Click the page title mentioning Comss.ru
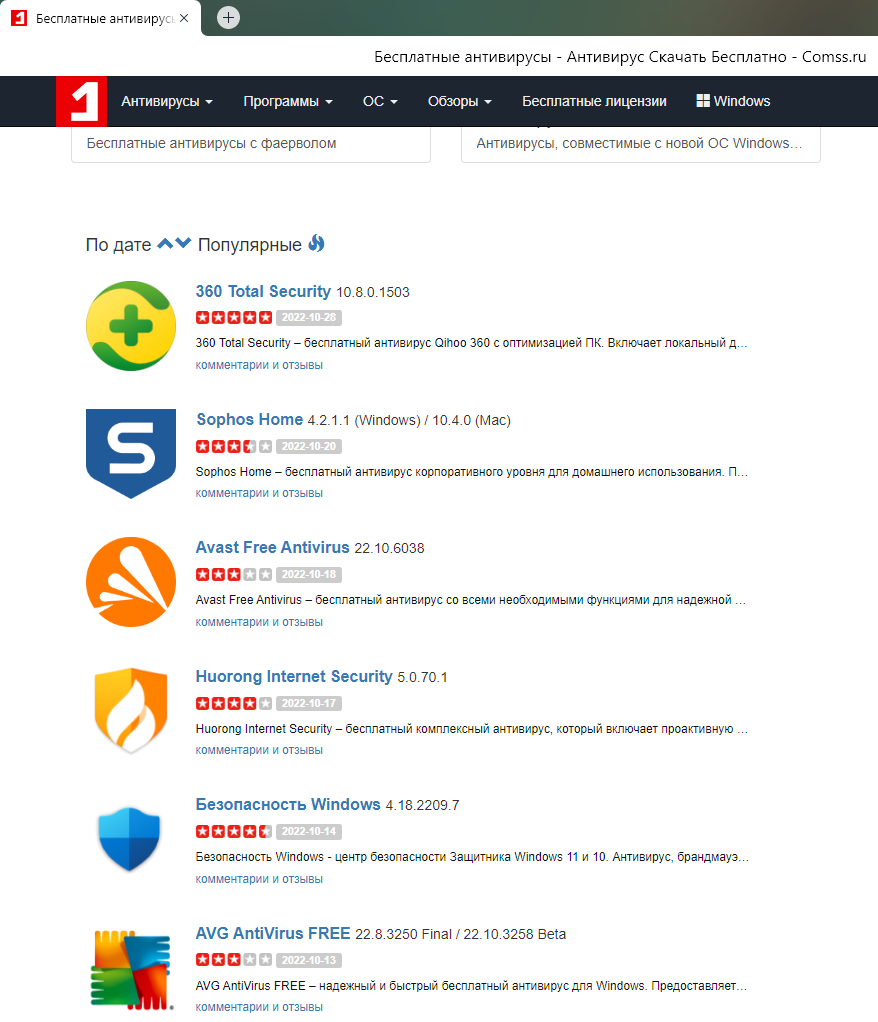Screen dimensions: 878x1022 click(620, 57)
